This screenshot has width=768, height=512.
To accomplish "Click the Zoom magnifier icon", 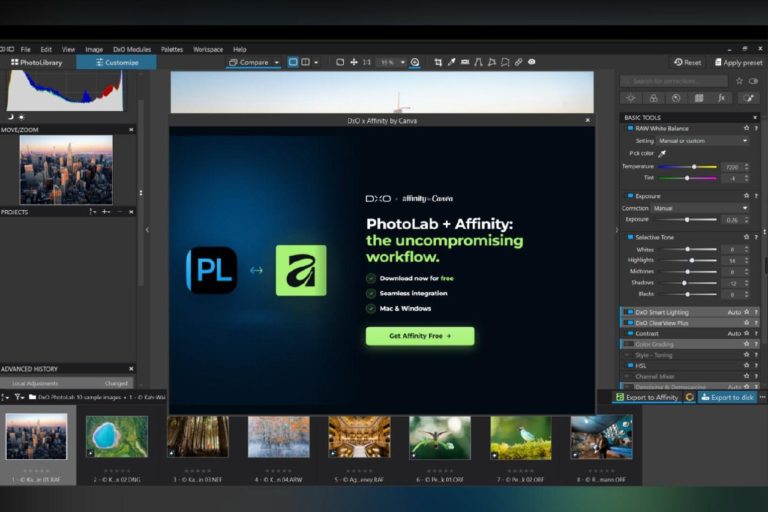I will click(x=415, y=62).
